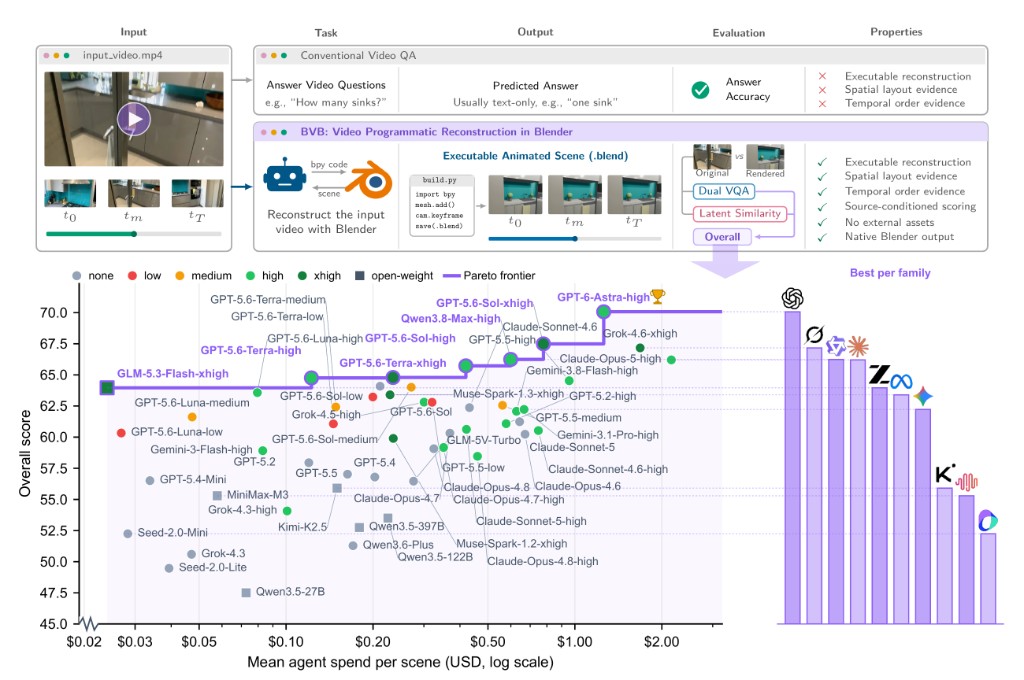This screenshot has height=680, width=1024.
Task: Click the orange 'medium' legend dot
Action: 180,276
